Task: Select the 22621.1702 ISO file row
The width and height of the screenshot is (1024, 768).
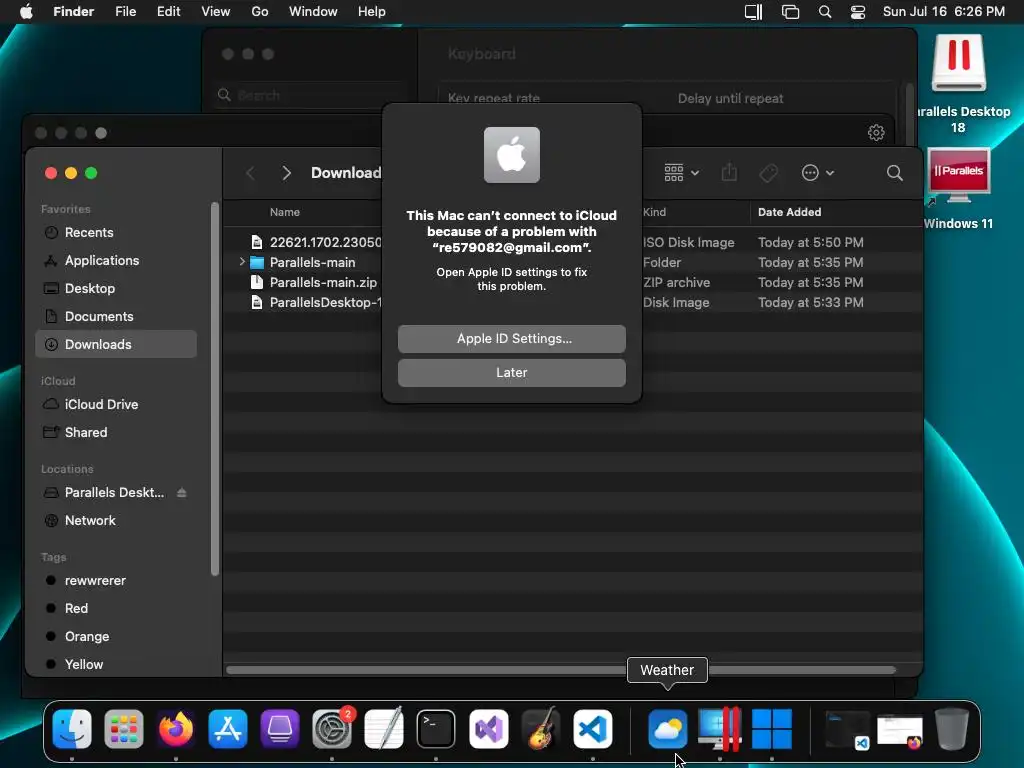Action: tap(575, 242)
